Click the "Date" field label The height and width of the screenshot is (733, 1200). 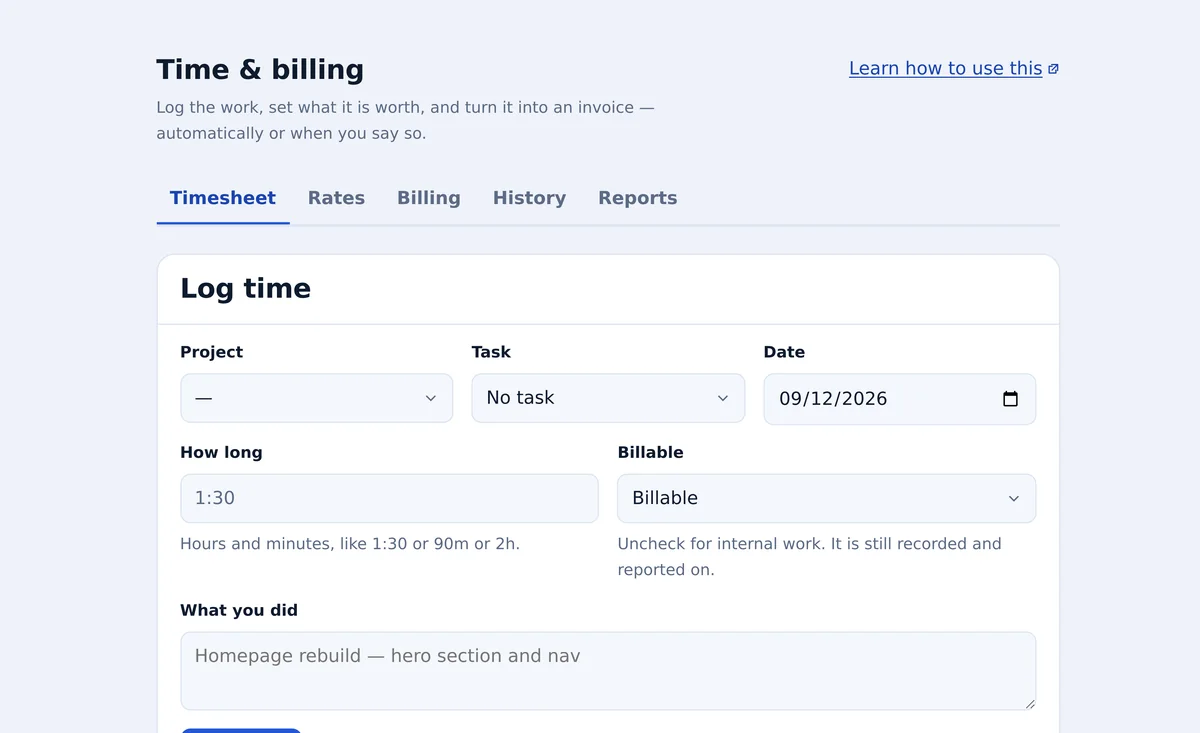784,352
